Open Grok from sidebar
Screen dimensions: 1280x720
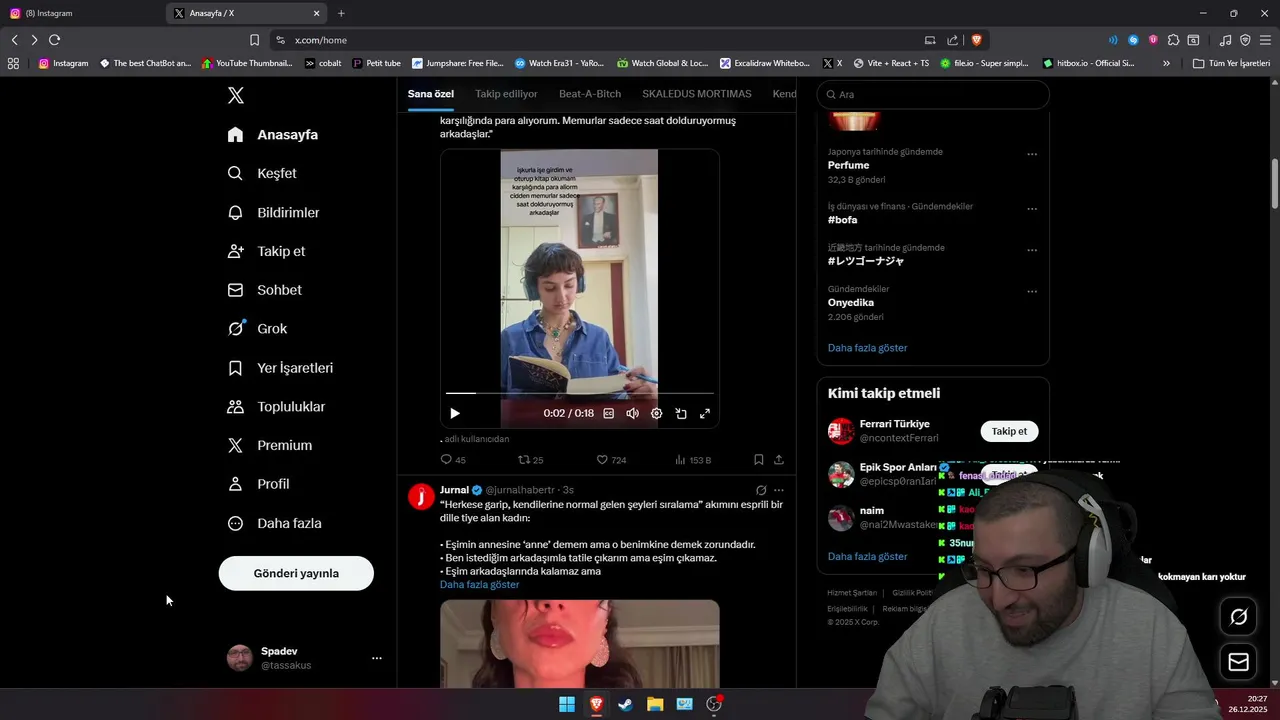[x=258, y=328]
